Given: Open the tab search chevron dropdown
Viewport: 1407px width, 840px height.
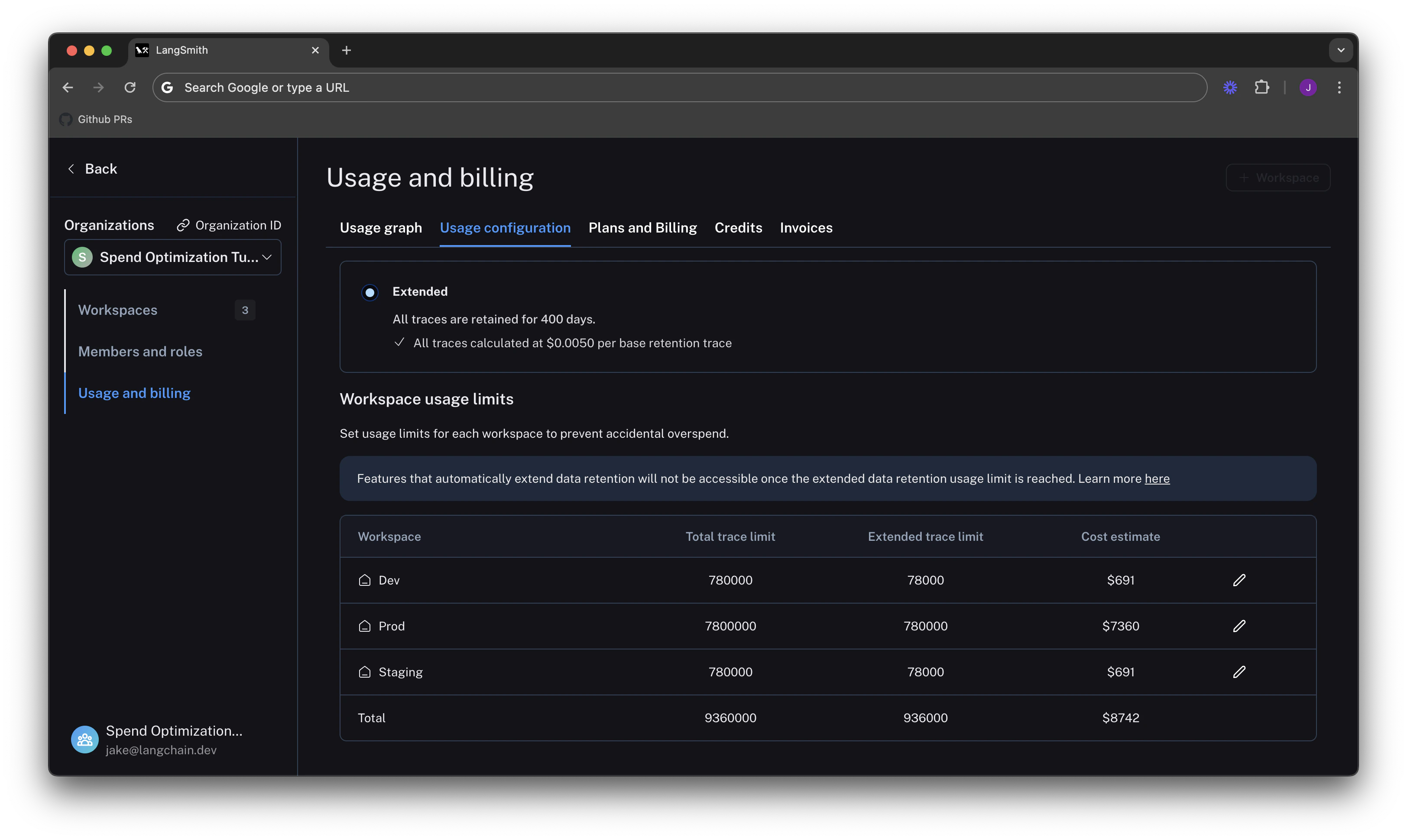Looking at the screenshot, I should click(1340, 50).
